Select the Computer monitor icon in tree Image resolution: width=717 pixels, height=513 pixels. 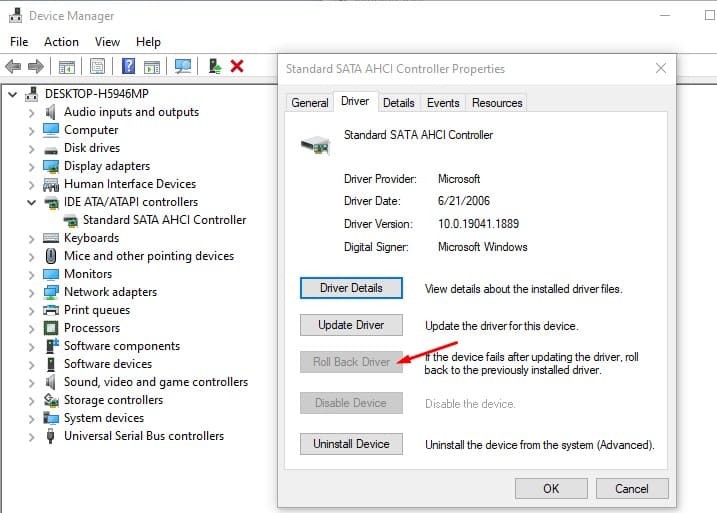51,130
